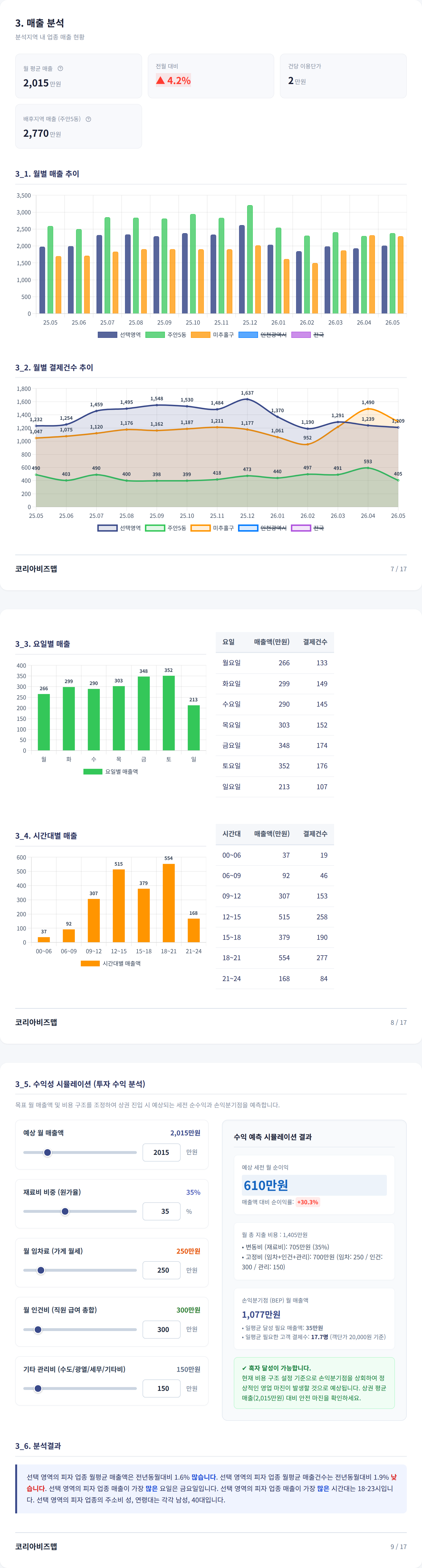This screenshot has width=422, height=1568.
Task: Click the 1,637 peak point on 결제건수 chart
Action: click(247, 399)
